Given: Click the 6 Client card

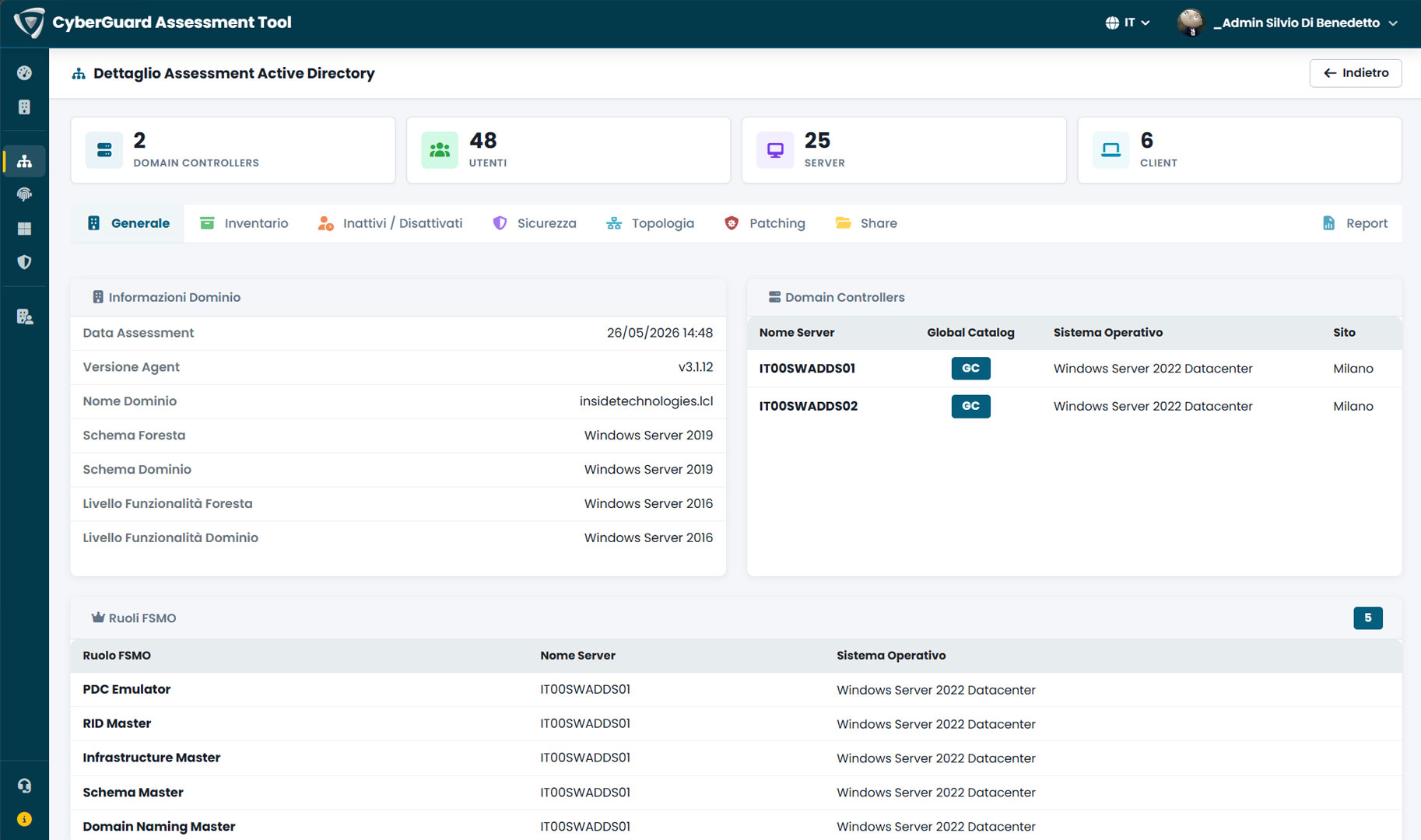Looking at the screenshot, I should click(1240, 150).
